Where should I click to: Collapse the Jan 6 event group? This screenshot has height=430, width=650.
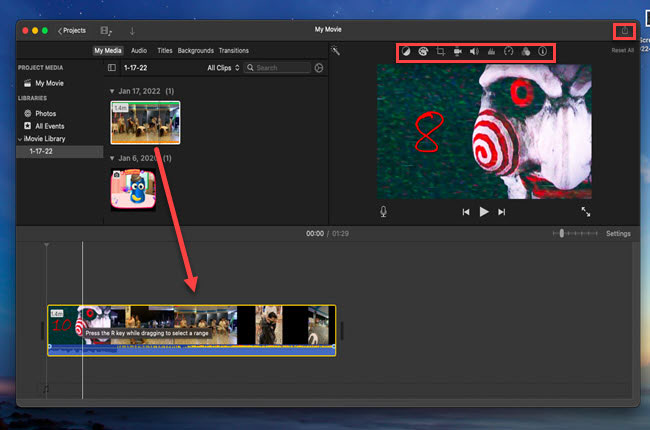point(112,158)
